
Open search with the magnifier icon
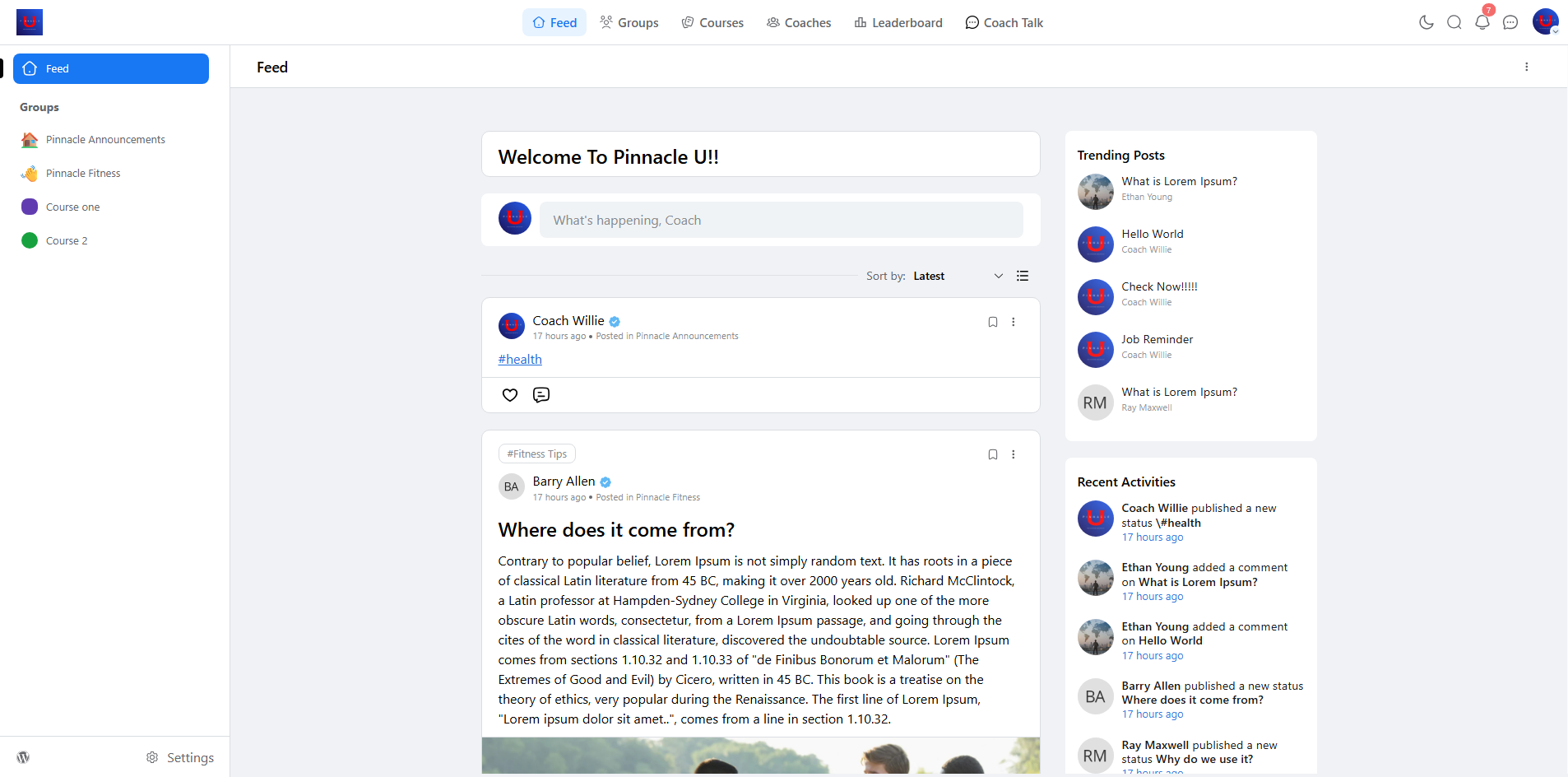point(1454,22)
